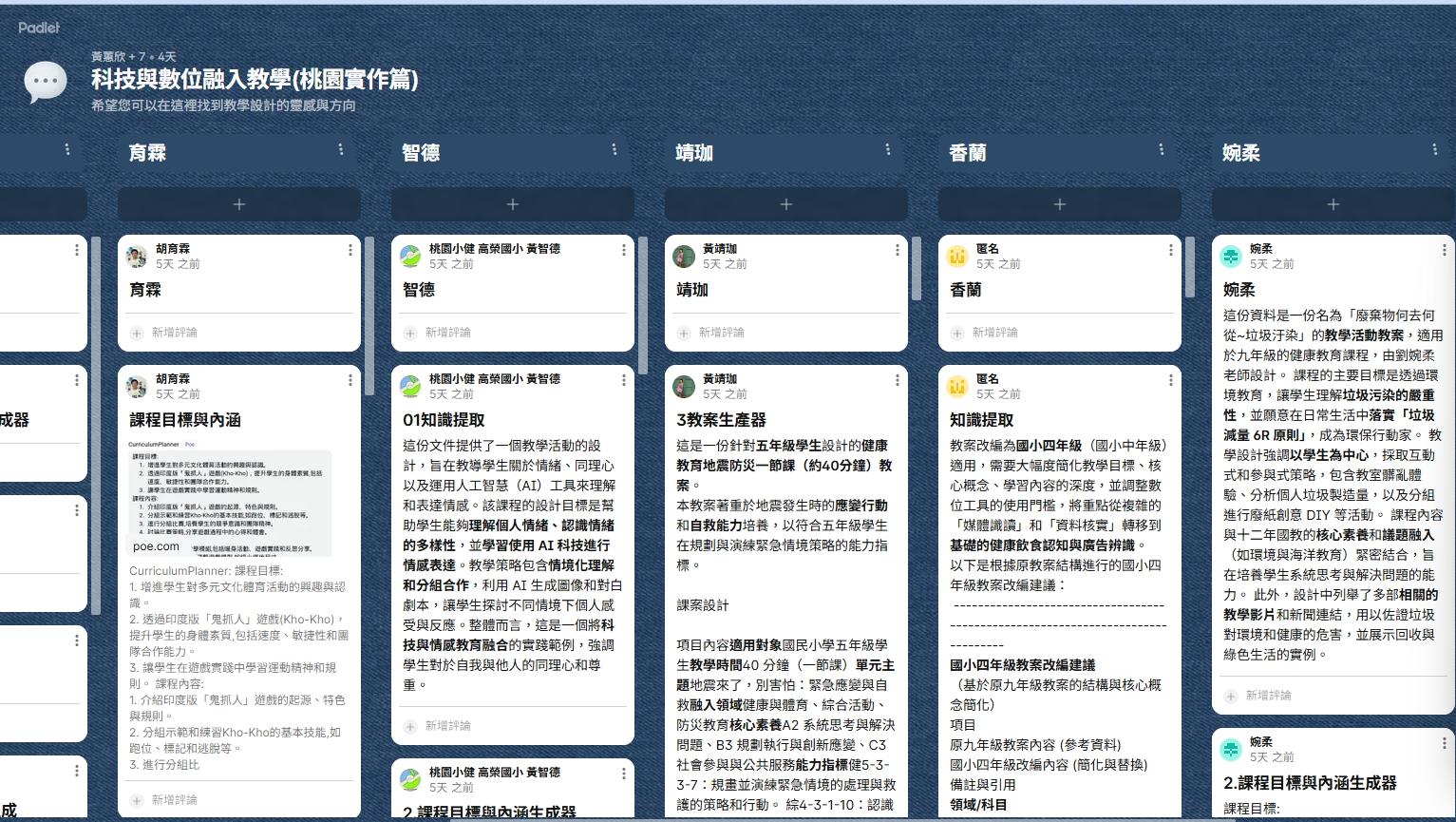The height and width of the screenshot is (822, 1456).
Task: Open the poe.com link in 課程目標與內涵 post
Action: tap(155, 547)
